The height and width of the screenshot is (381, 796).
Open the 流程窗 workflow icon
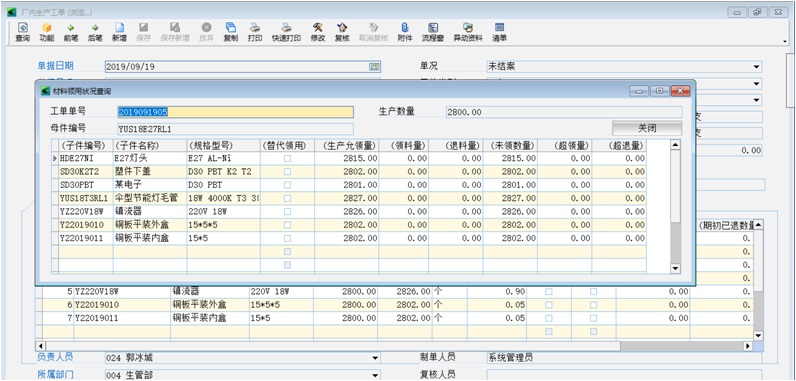pyautogui.click(x=433, y=32)
